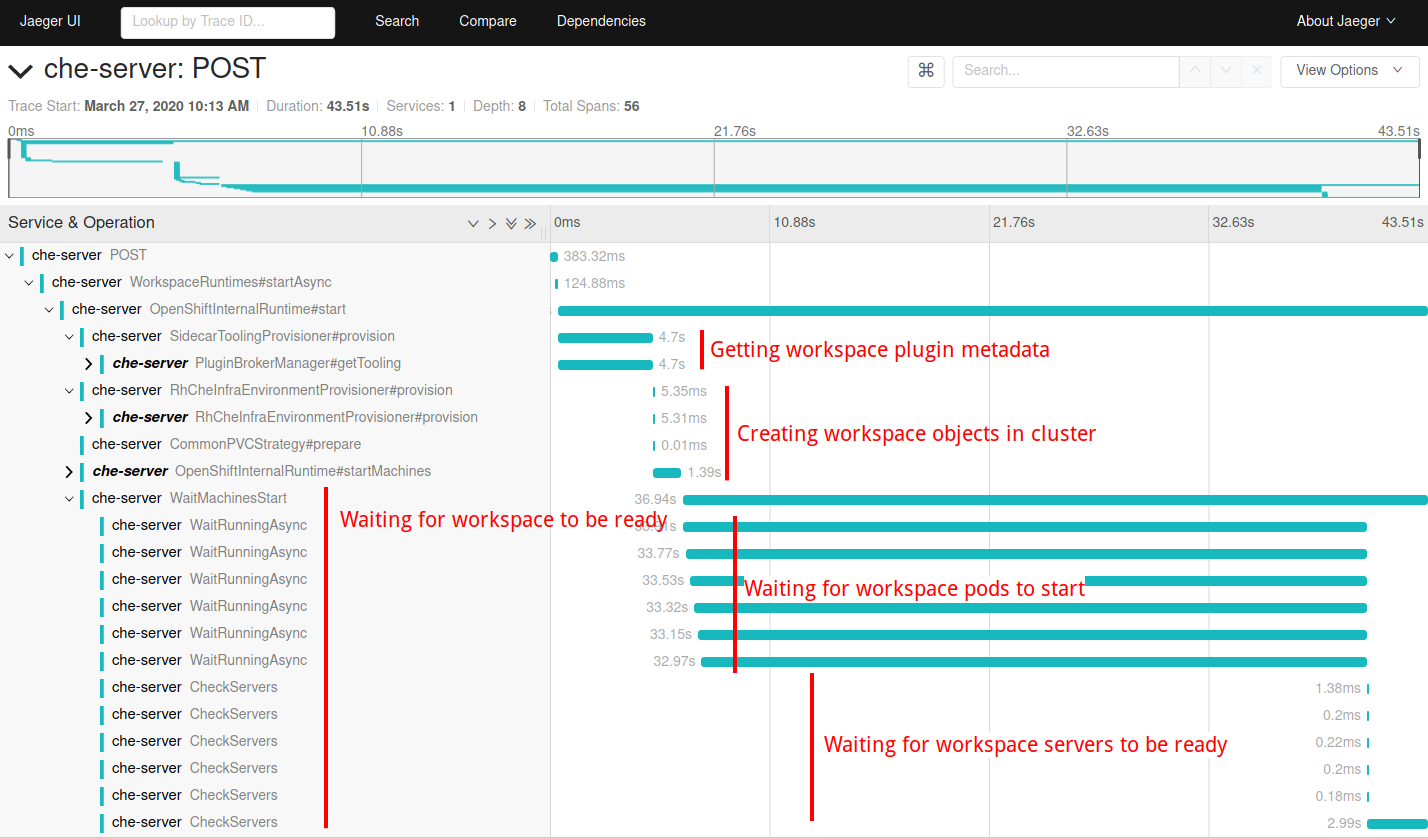The width and height of the screenshot is (1428, 838).
Task: Open the Dependencies tab
Action: coord(601,21)
